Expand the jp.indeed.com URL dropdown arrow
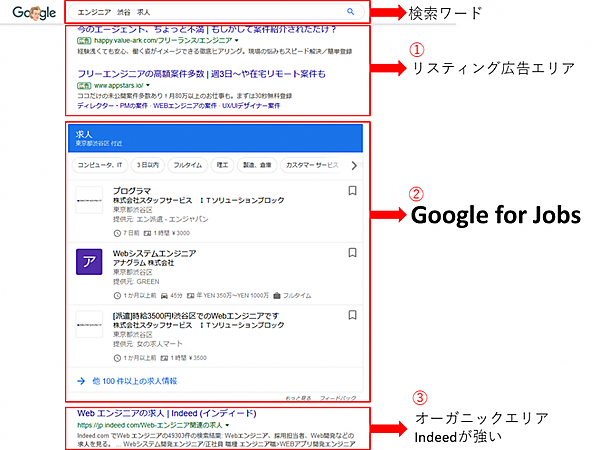The width and height of the screenshot is (600, 450). 227,425
